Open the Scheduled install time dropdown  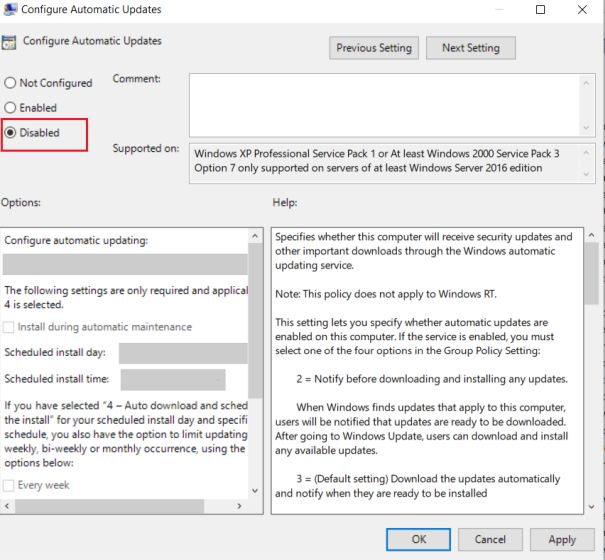click(x=173, y=380)
